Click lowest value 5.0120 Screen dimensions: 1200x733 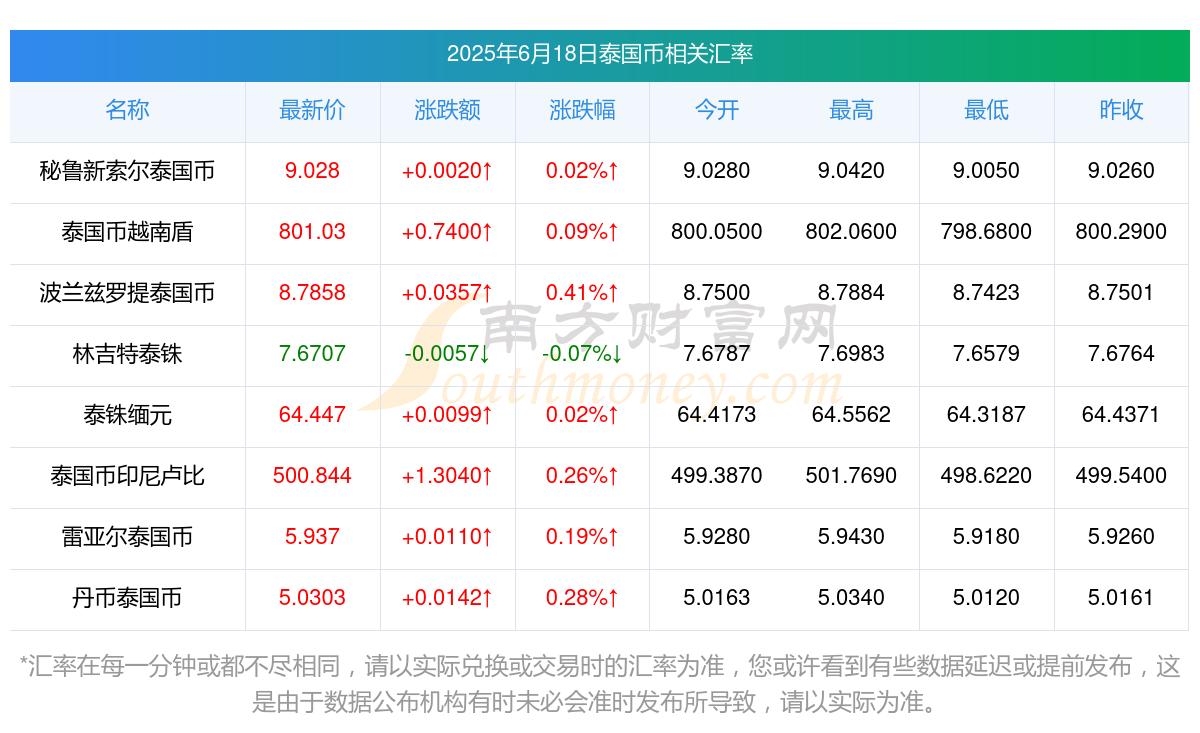(986, 598)
